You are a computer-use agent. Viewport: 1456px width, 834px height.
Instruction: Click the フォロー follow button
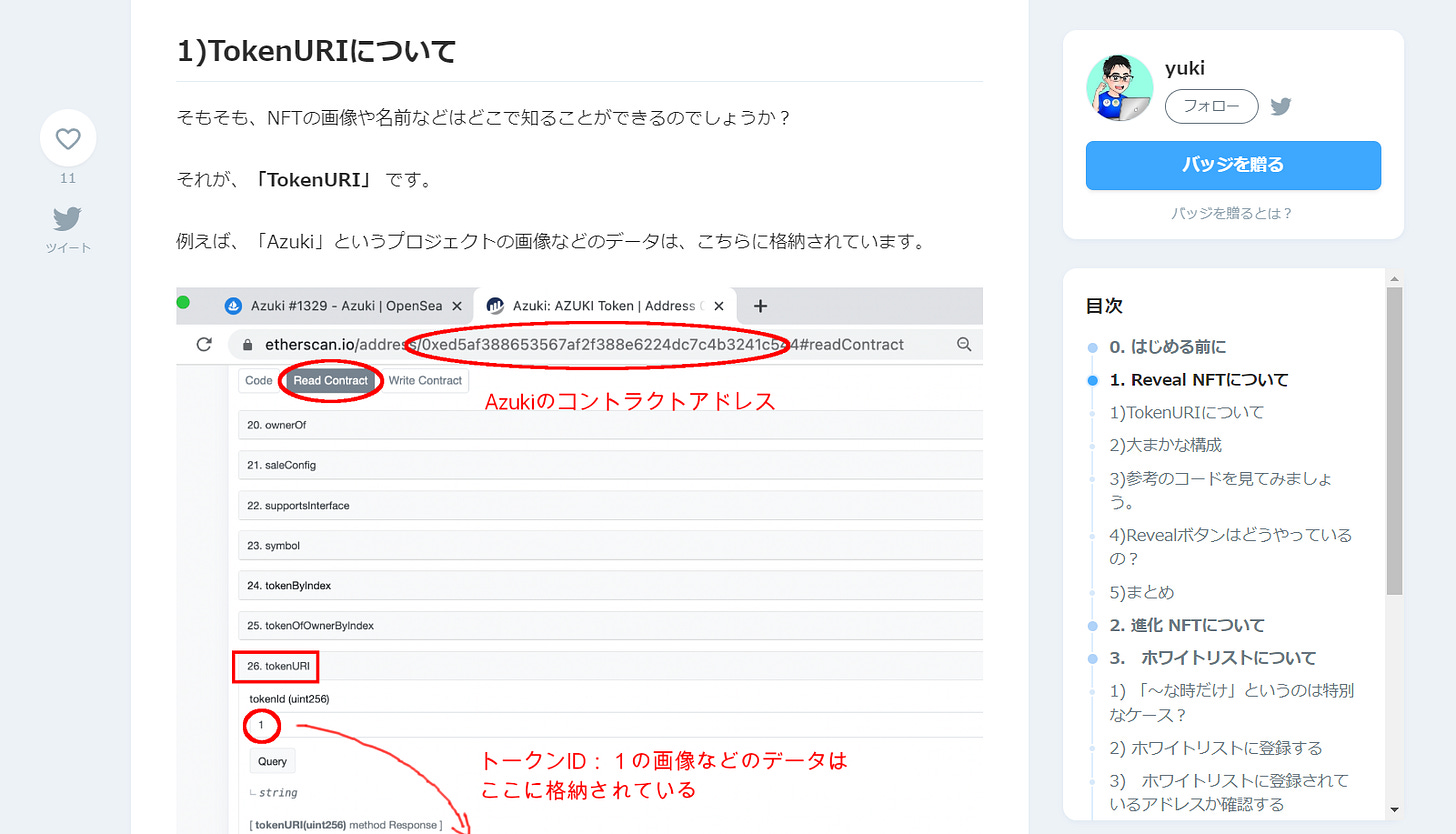(x=1212, y=106)
